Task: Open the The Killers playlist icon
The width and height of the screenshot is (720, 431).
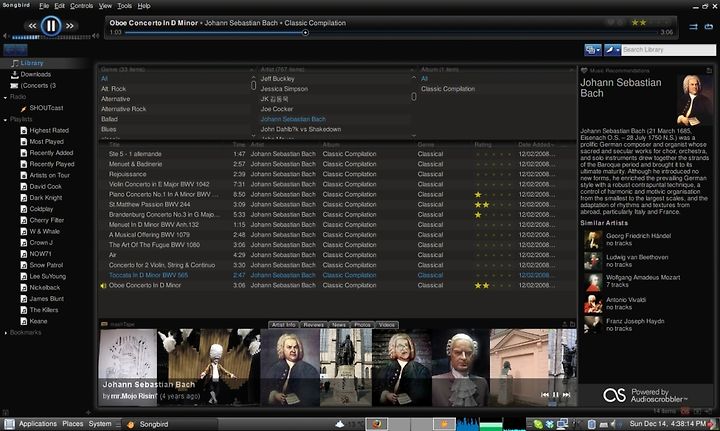Action: [x=23, y=310]
